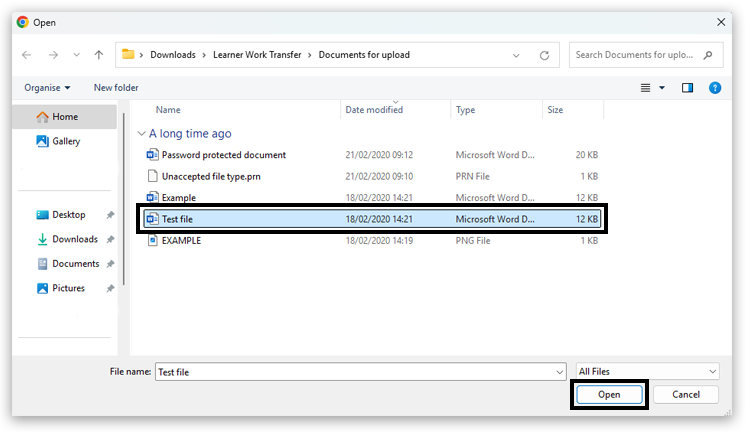
Task: Select the Password protected document file
Action: pos(223,155)
